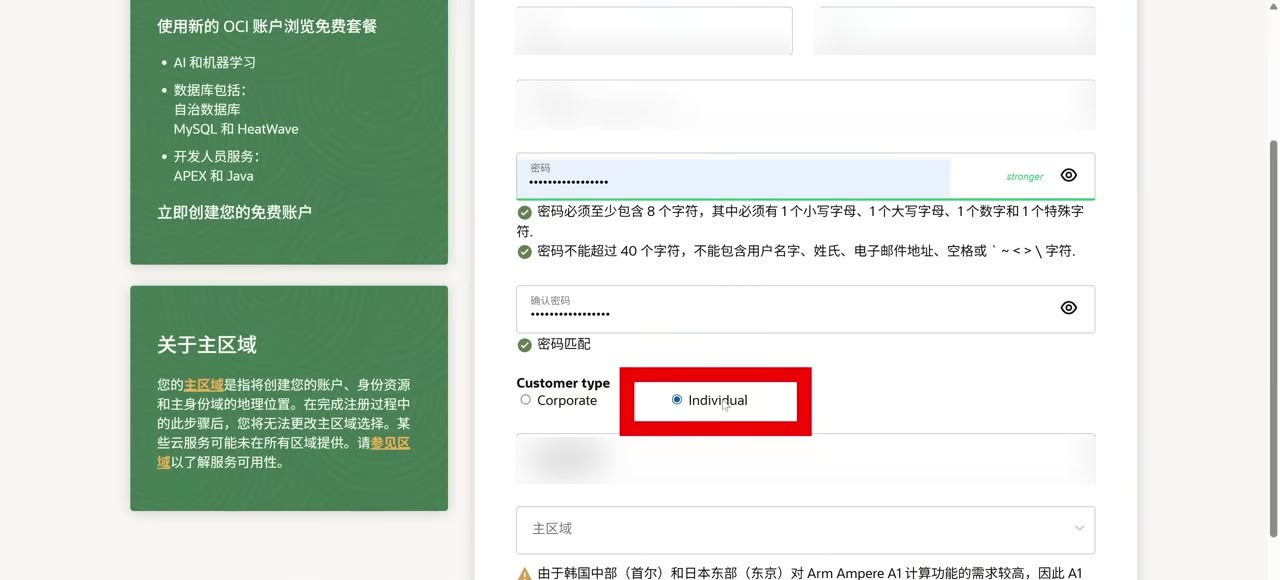Click the check icon beside 8 个字符 rule
Image resolution: width=1280 pixels, height=580 pixels.
[524, 212]
